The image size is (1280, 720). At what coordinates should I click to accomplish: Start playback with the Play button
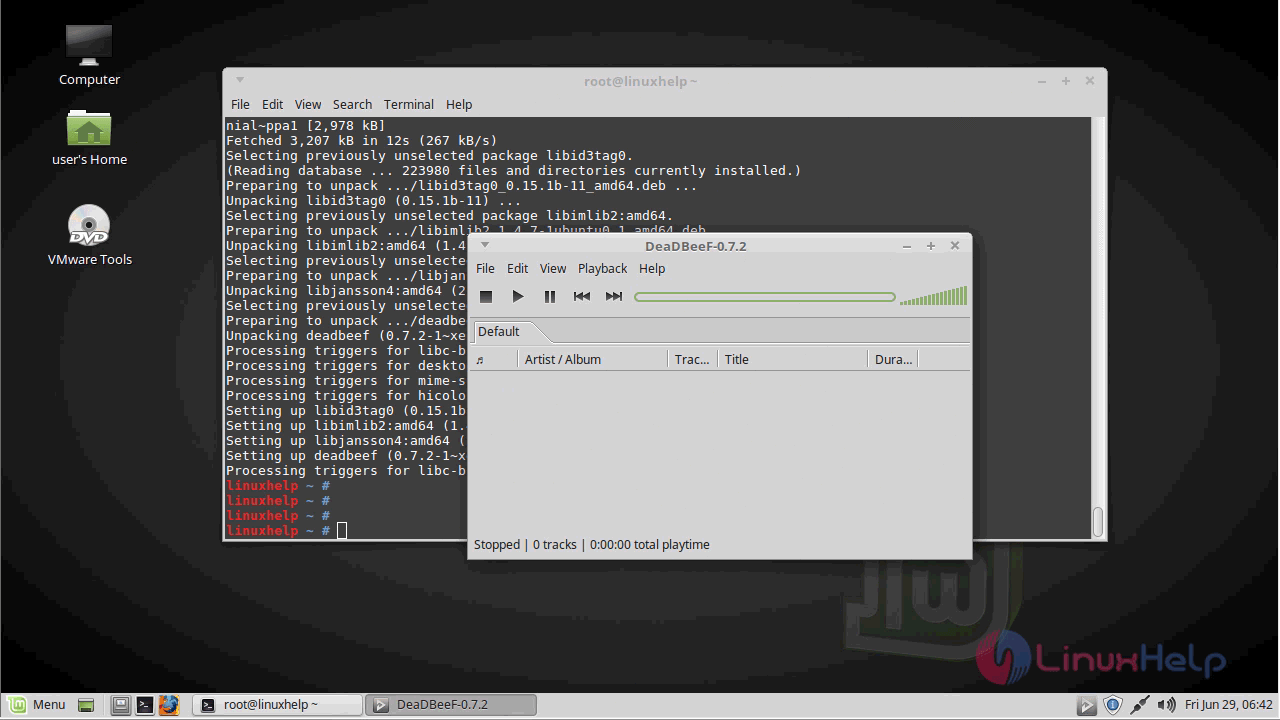(x=518, y=296)
